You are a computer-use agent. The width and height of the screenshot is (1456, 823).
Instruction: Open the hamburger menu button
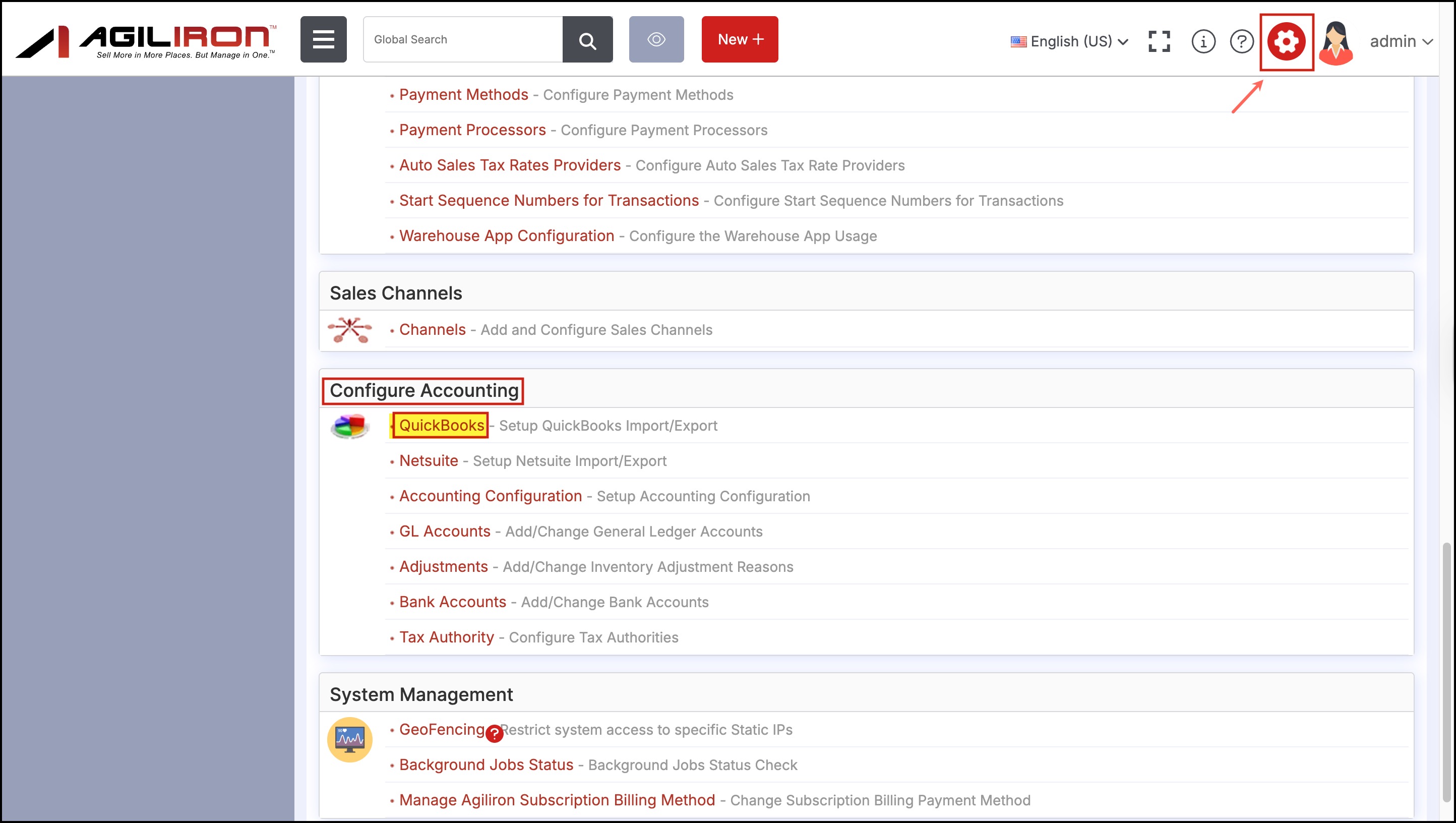323,39
